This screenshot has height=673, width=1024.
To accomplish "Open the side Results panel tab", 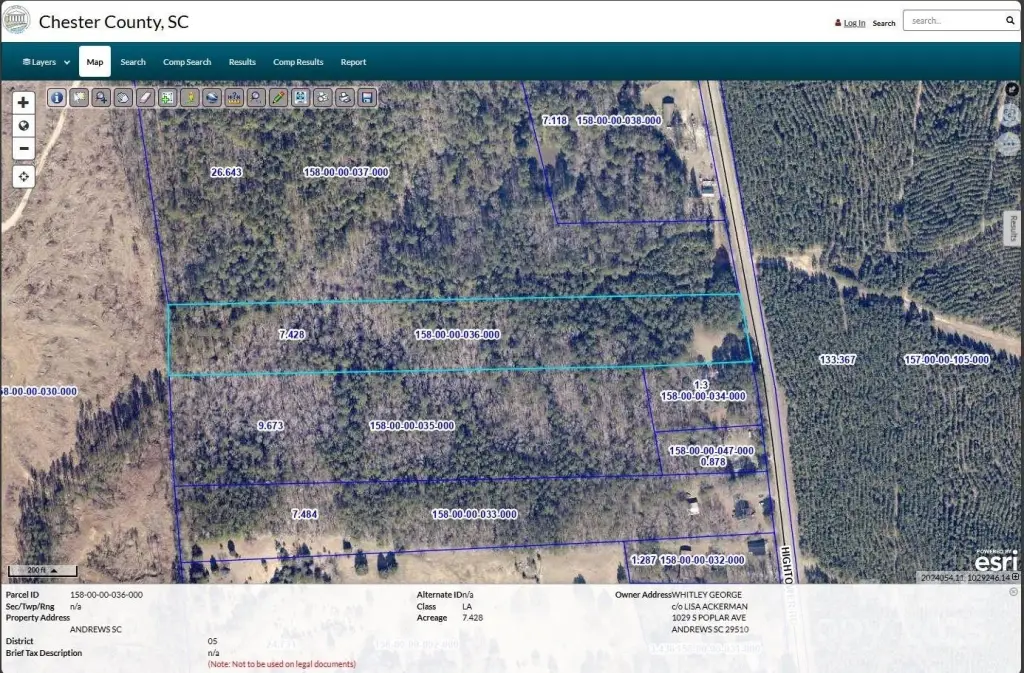I will tap(1012, 227).
